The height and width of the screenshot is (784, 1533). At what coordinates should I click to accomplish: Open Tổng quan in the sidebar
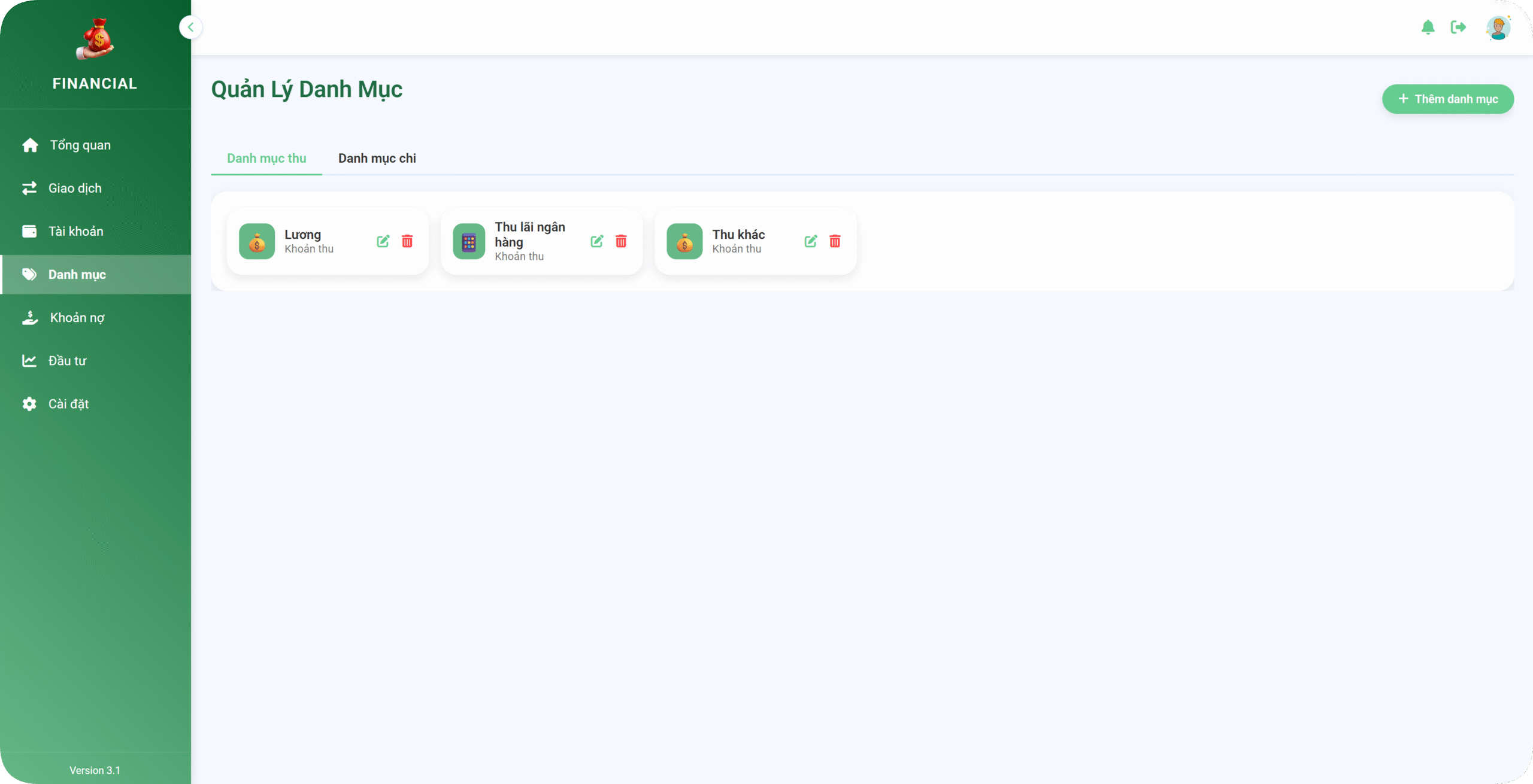click(x=79, y=145)
